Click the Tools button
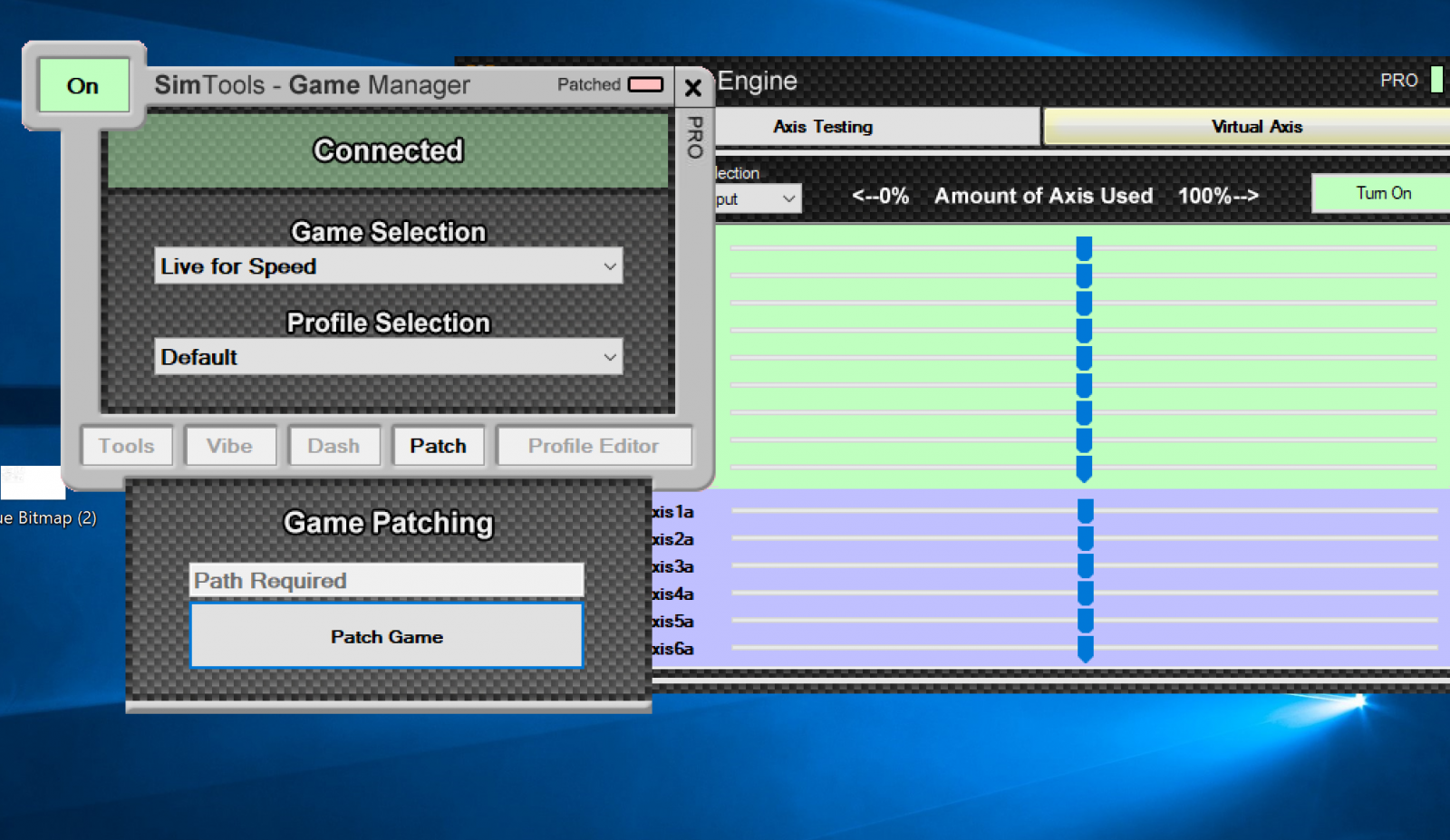Viewport: 1450px width, 840px height. [127, 446]
